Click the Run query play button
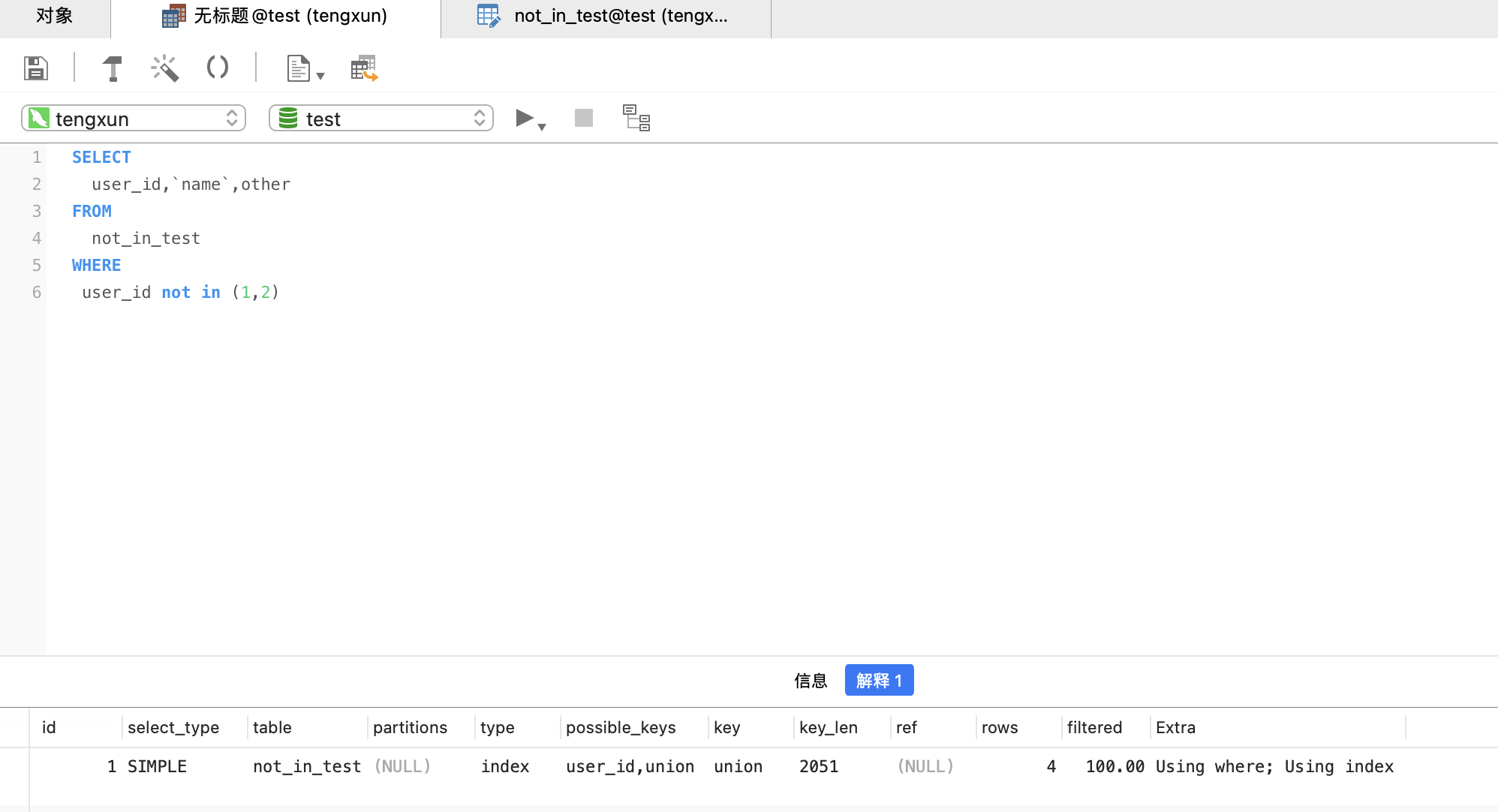Viewport: 1498px width, 812px height. [525, 118]
